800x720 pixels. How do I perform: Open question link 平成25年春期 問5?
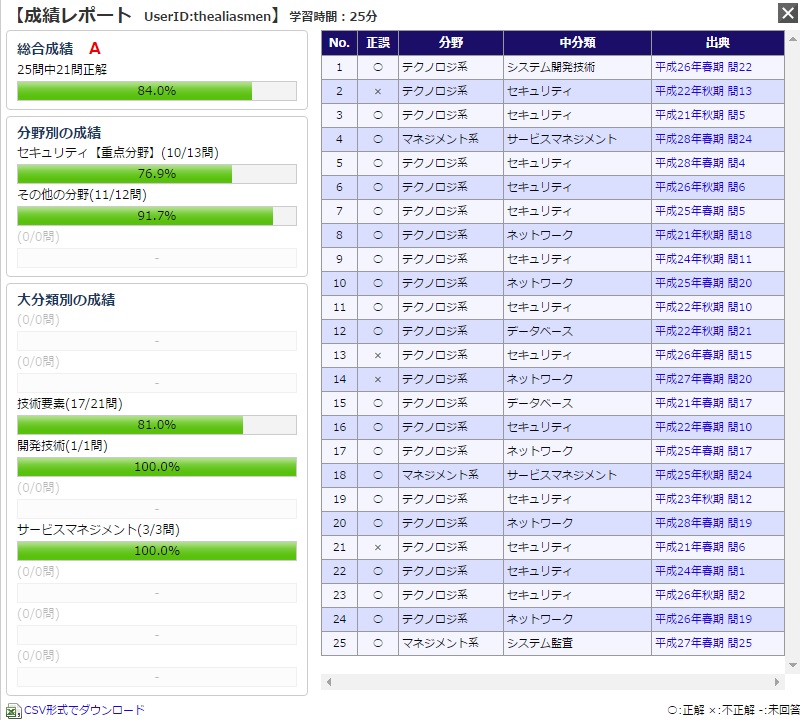(x=700, y=211)
